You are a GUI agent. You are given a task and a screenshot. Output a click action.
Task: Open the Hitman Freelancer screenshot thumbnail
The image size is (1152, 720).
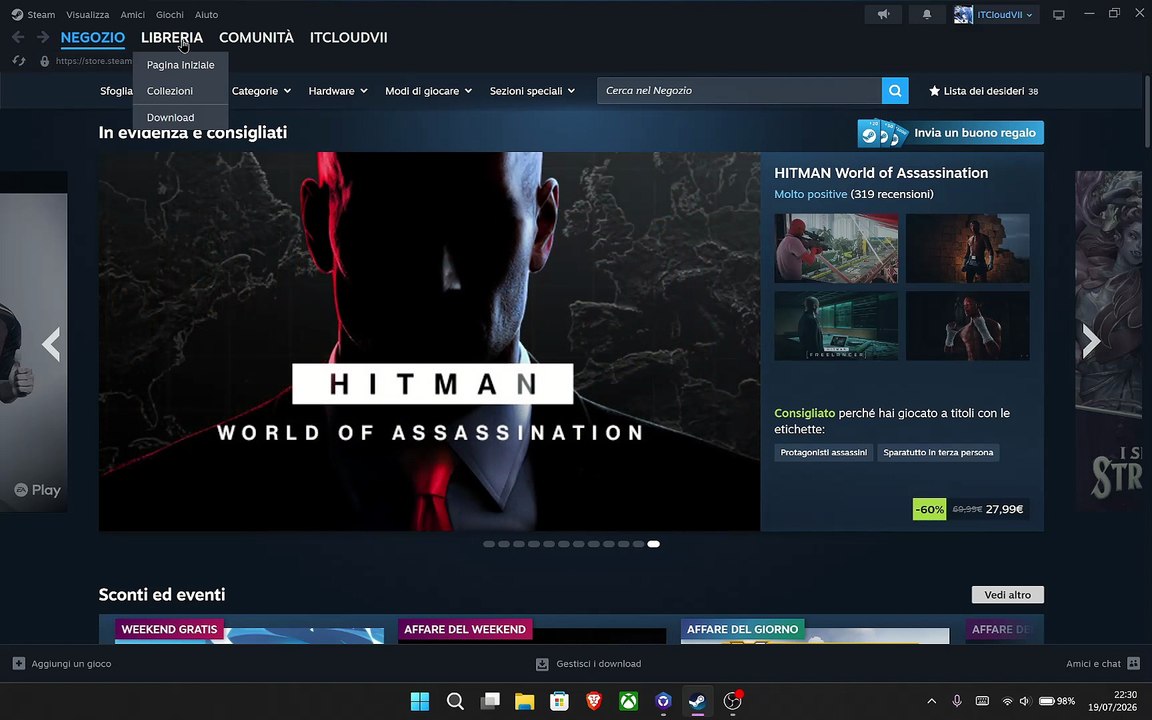(x=836, y=325)
